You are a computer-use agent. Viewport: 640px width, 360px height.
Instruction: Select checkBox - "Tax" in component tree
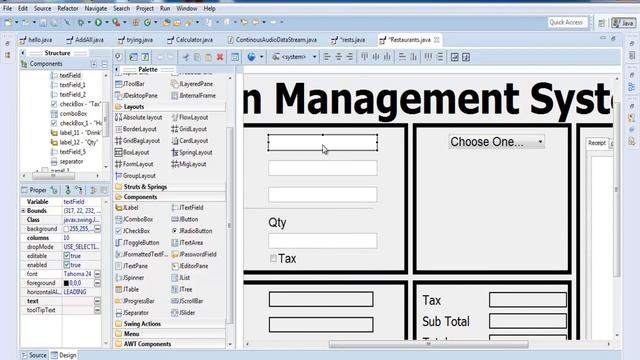coord(76,104)
